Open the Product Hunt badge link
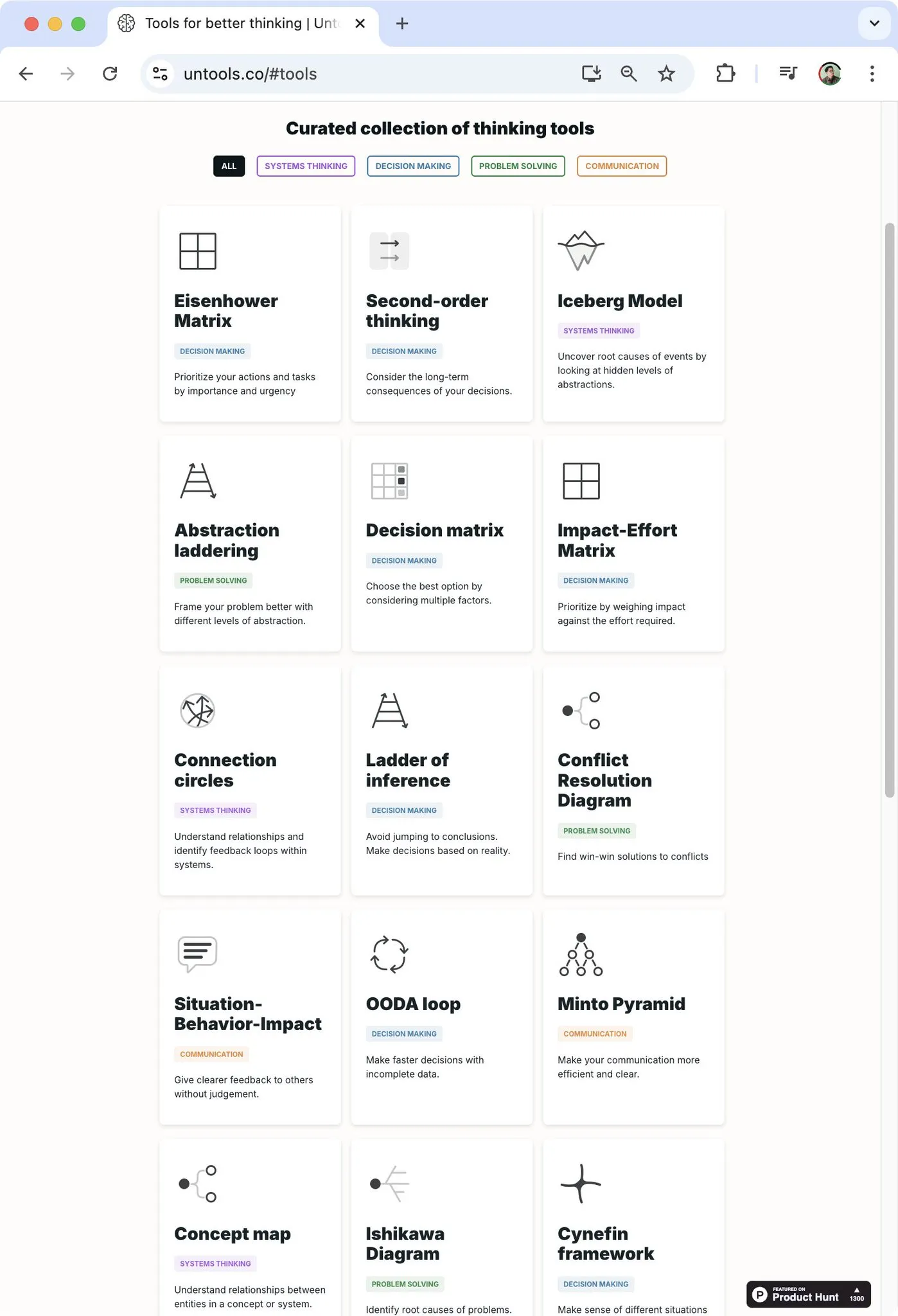The width and height of the screenshot is (898, 1316). pos(808,1294)
